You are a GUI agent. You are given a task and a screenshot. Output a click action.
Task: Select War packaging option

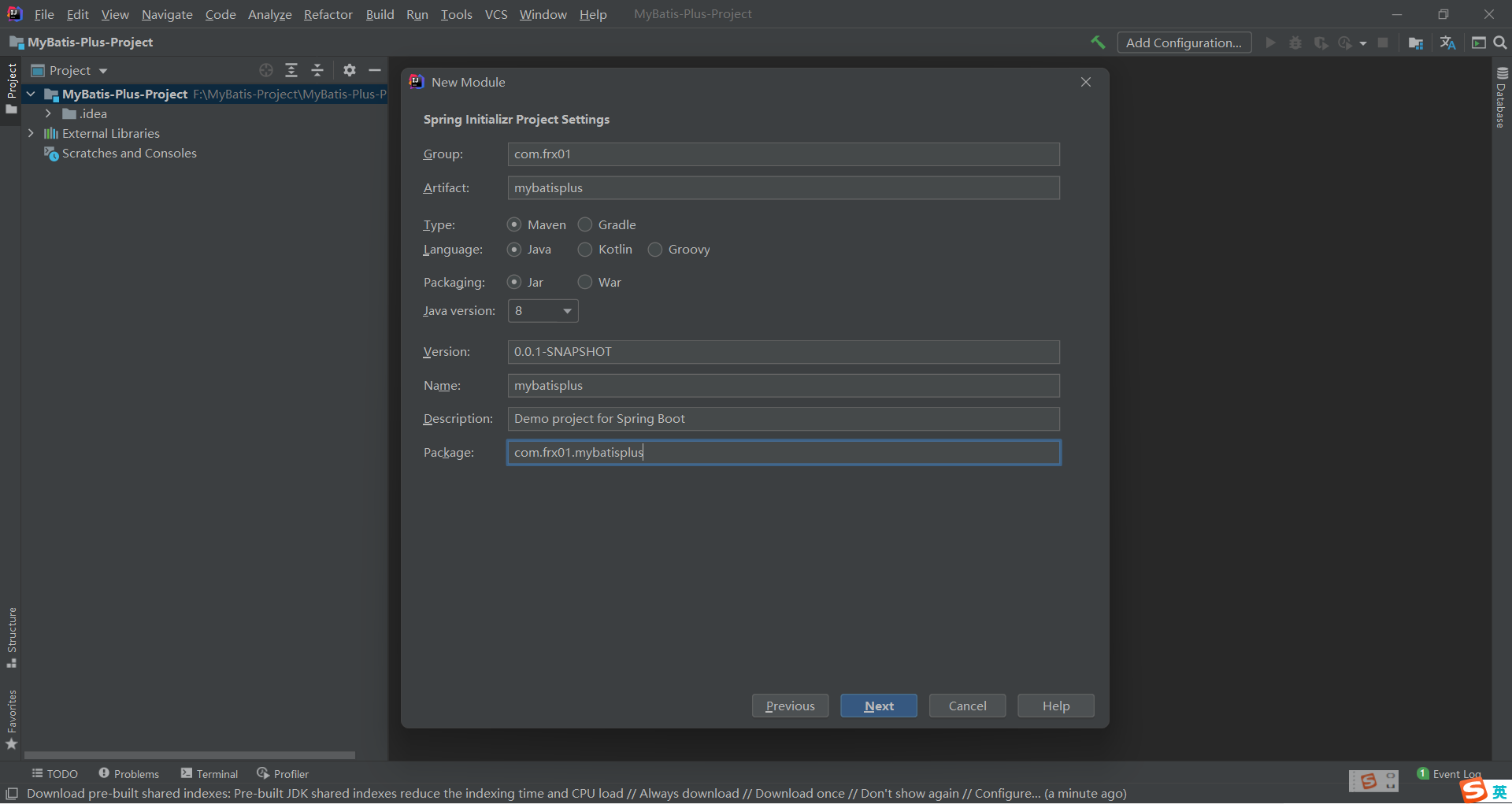coord(600,282)
